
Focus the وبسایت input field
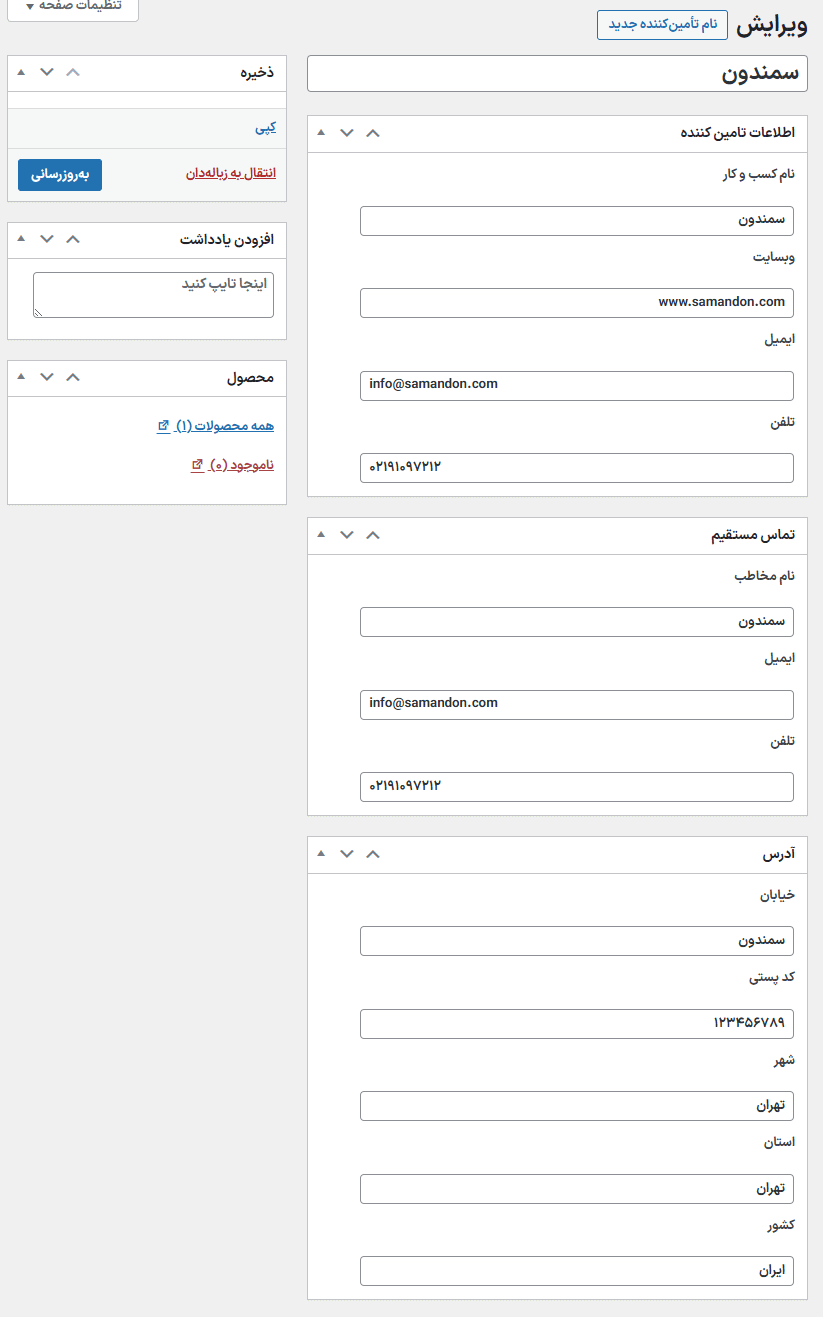coord(576,302)
